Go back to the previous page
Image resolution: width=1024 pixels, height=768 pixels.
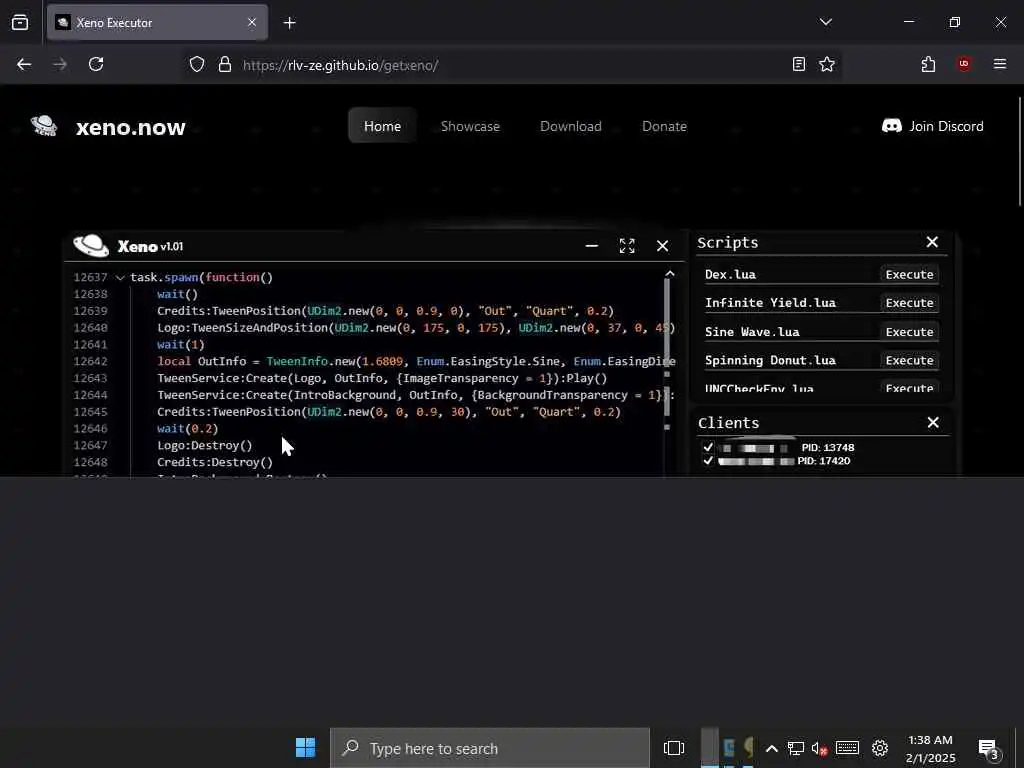[24, 64]
